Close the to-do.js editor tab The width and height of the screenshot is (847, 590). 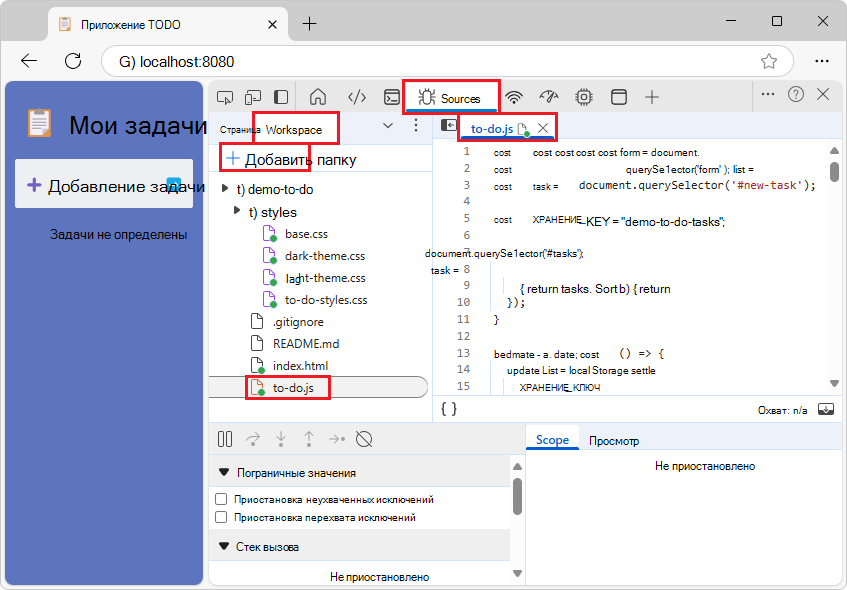click(x=543, y=128)
